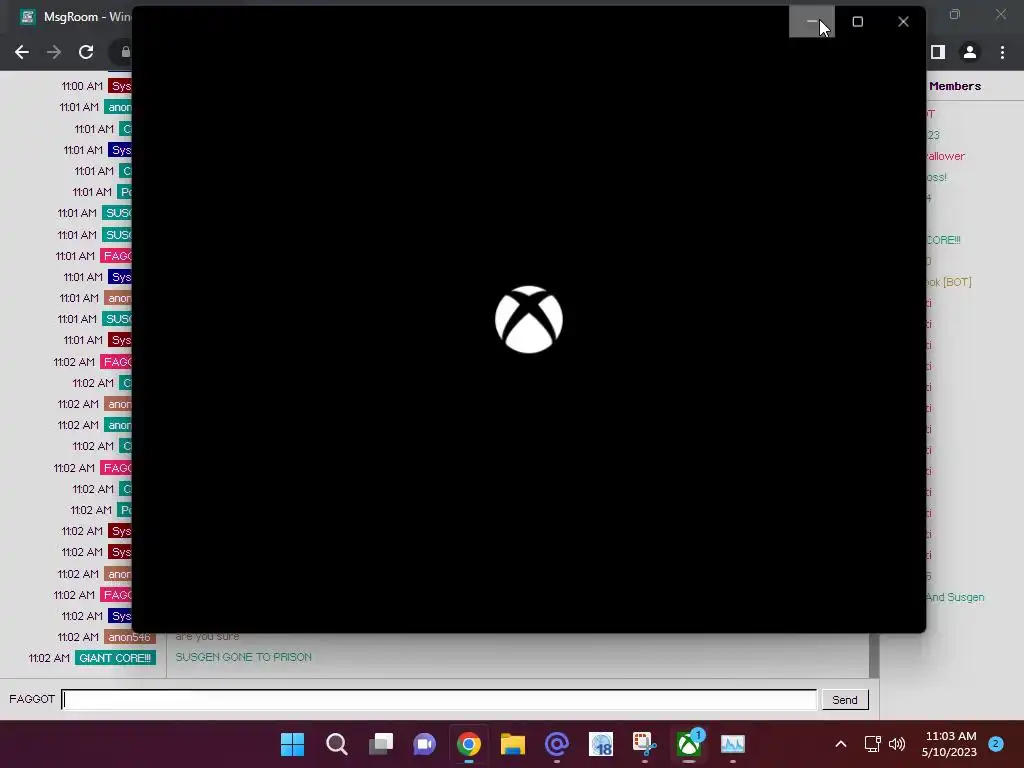Close the Xbox window
Viewport: 1024px width, 768px height.
pos(903,22)
